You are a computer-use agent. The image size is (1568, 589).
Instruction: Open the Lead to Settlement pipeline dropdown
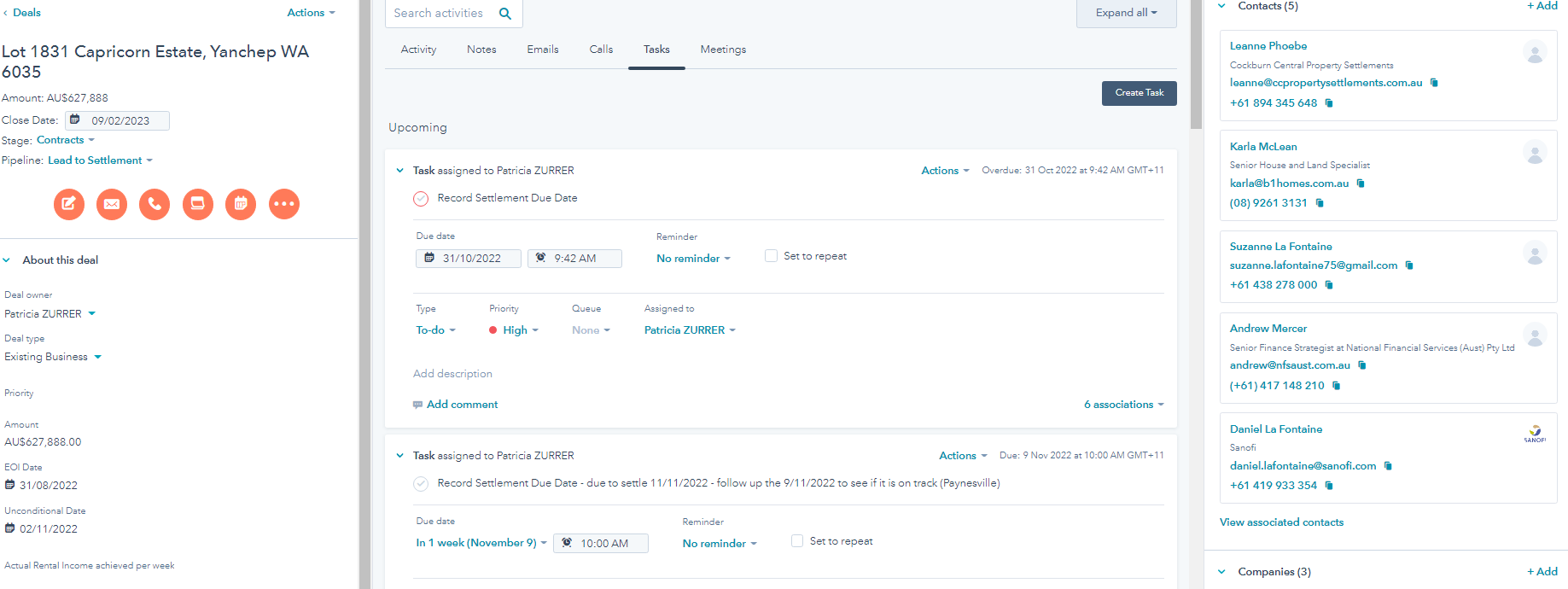click(x=101, y=160)
